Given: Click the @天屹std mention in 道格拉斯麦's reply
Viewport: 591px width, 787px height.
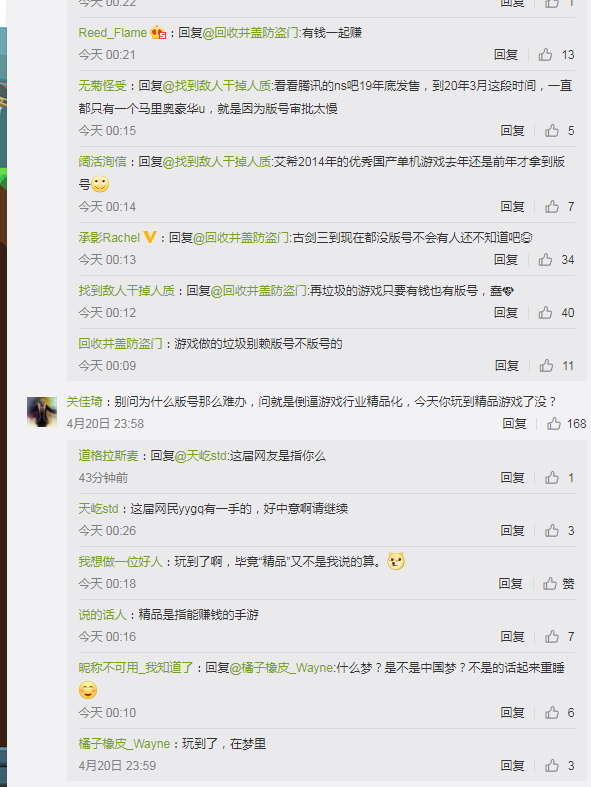Looking at the screenshot, I should click(201, 455).
